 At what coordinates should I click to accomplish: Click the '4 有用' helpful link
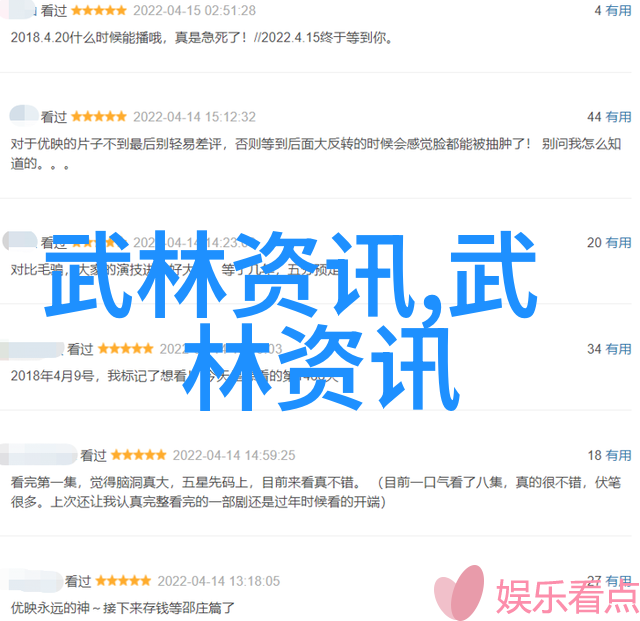[x=612, y=11]
